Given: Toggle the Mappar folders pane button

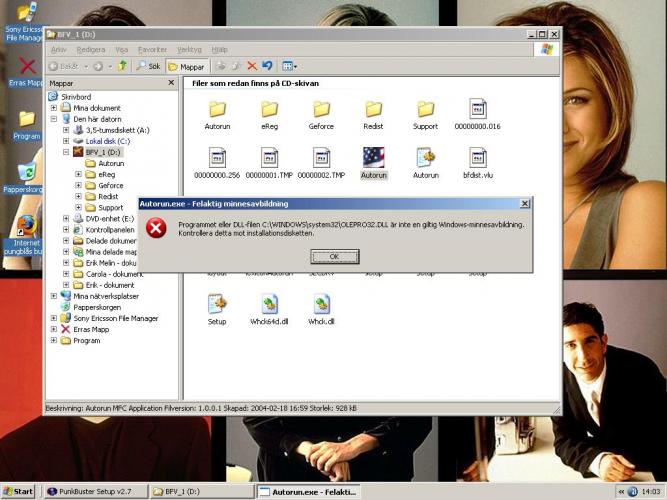Looking at the screenshot, I should [x=185, y=66].
